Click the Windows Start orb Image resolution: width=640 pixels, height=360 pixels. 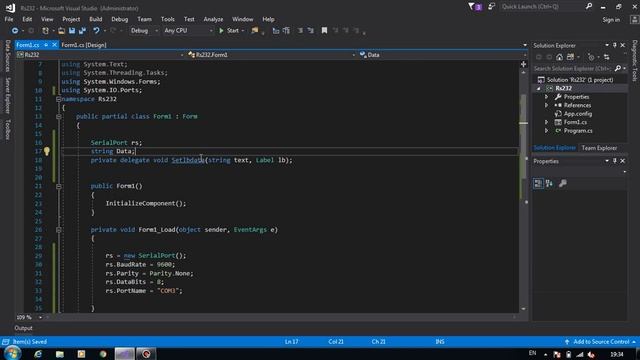click(x=12, y=353)
